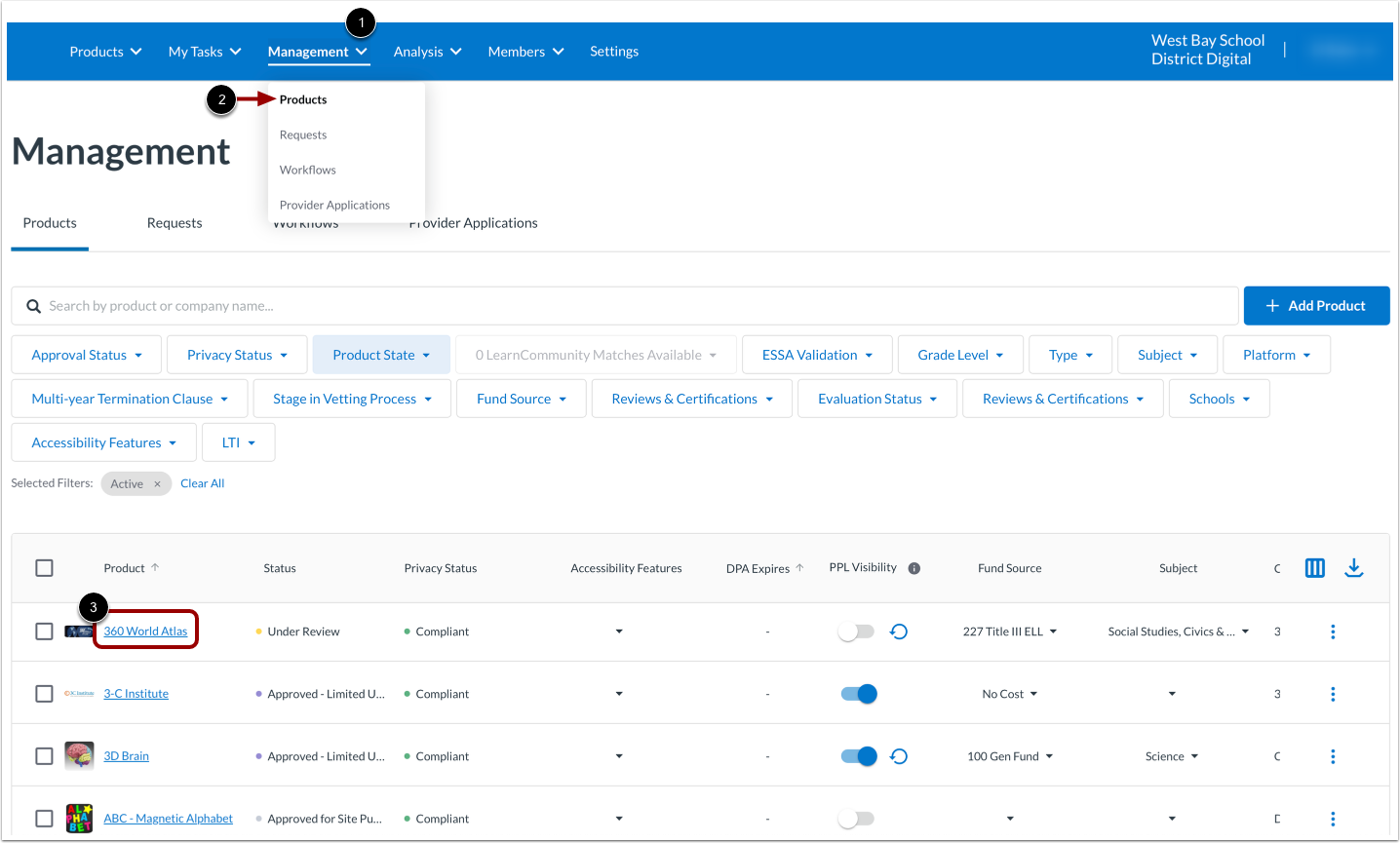Click the ABC - Magnetic Alphabet thumbnail
The image size is (1400, 843).
[79, 819]
